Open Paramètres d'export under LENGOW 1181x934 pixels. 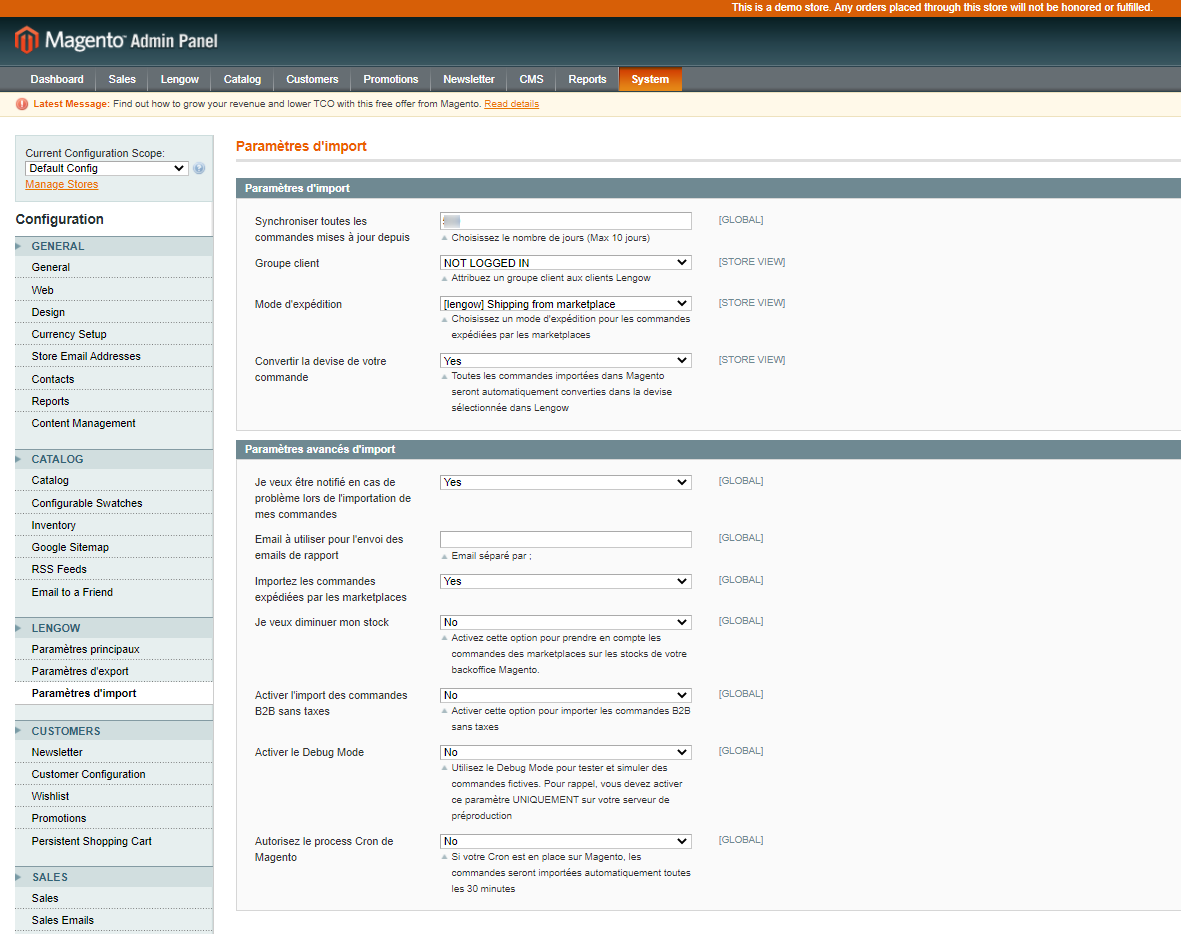click(114, 671)
